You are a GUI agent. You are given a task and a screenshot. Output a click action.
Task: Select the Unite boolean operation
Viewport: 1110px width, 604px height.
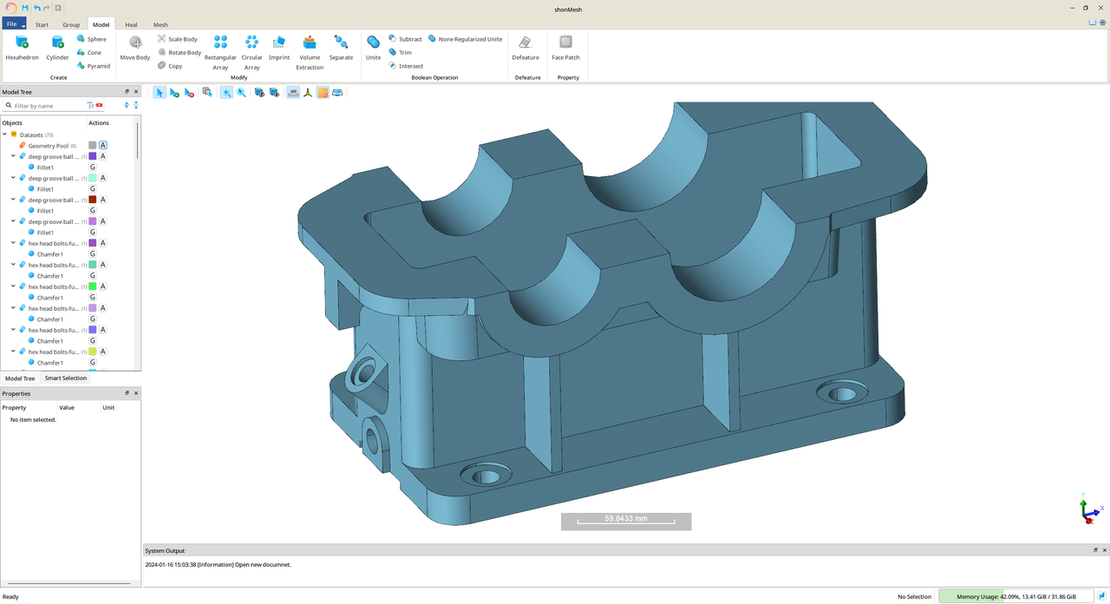coord(373,42)
